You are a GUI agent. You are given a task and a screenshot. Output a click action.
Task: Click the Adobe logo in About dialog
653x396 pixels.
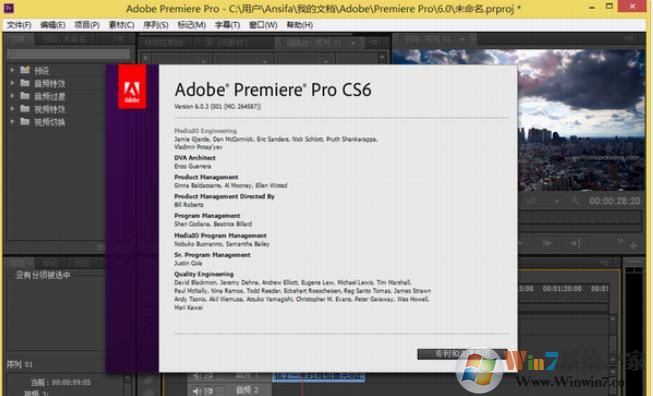click(x=132, y=86)
